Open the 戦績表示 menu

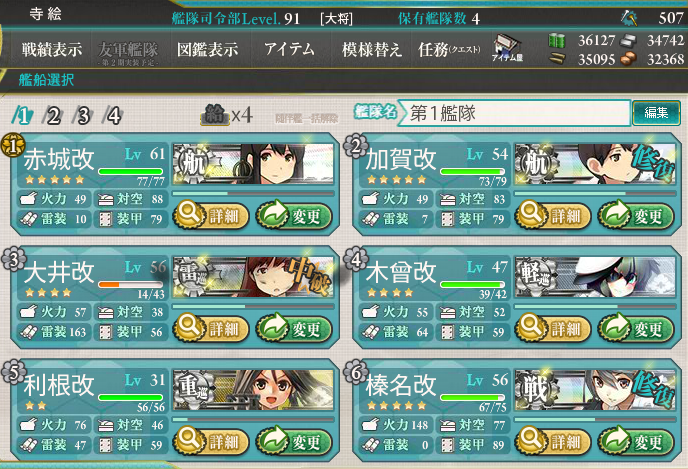pos(52,49)
